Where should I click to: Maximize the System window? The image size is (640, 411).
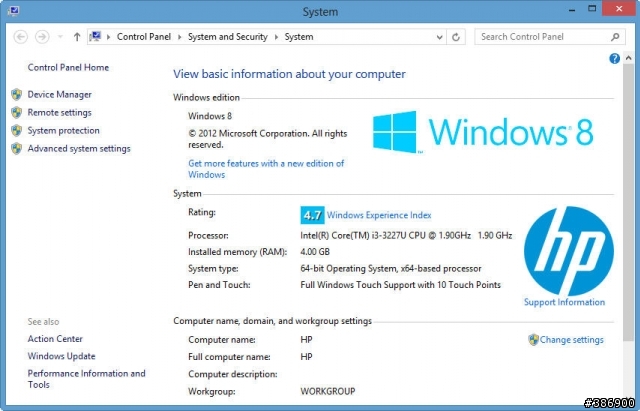592,9
